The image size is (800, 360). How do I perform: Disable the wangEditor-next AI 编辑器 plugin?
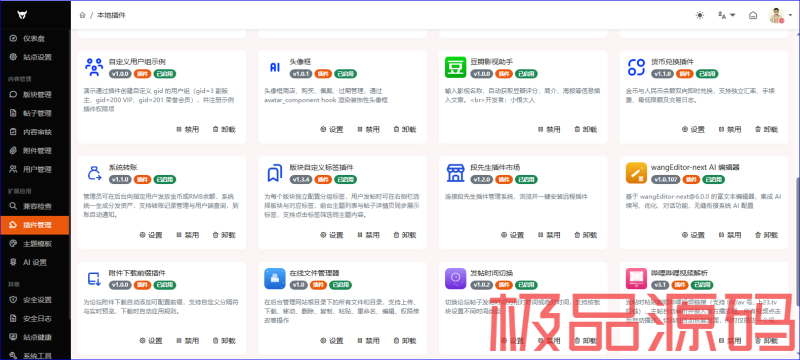[730, 235]
